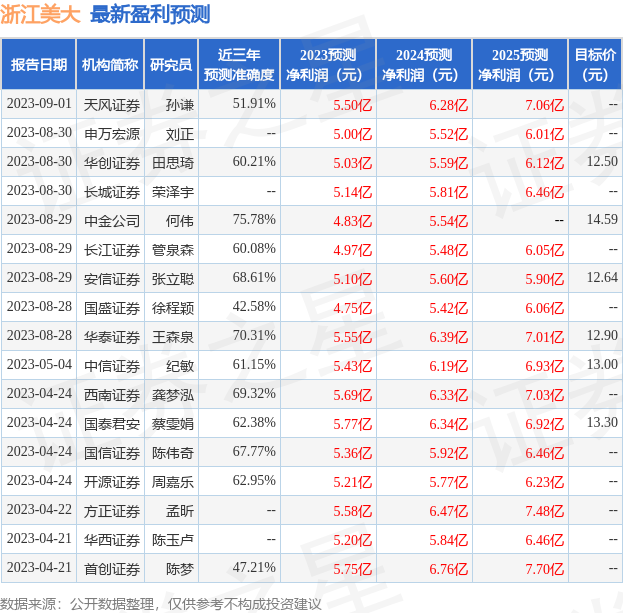Click researcher name 田思琦
623x613 pixels.
pos(173,163)
